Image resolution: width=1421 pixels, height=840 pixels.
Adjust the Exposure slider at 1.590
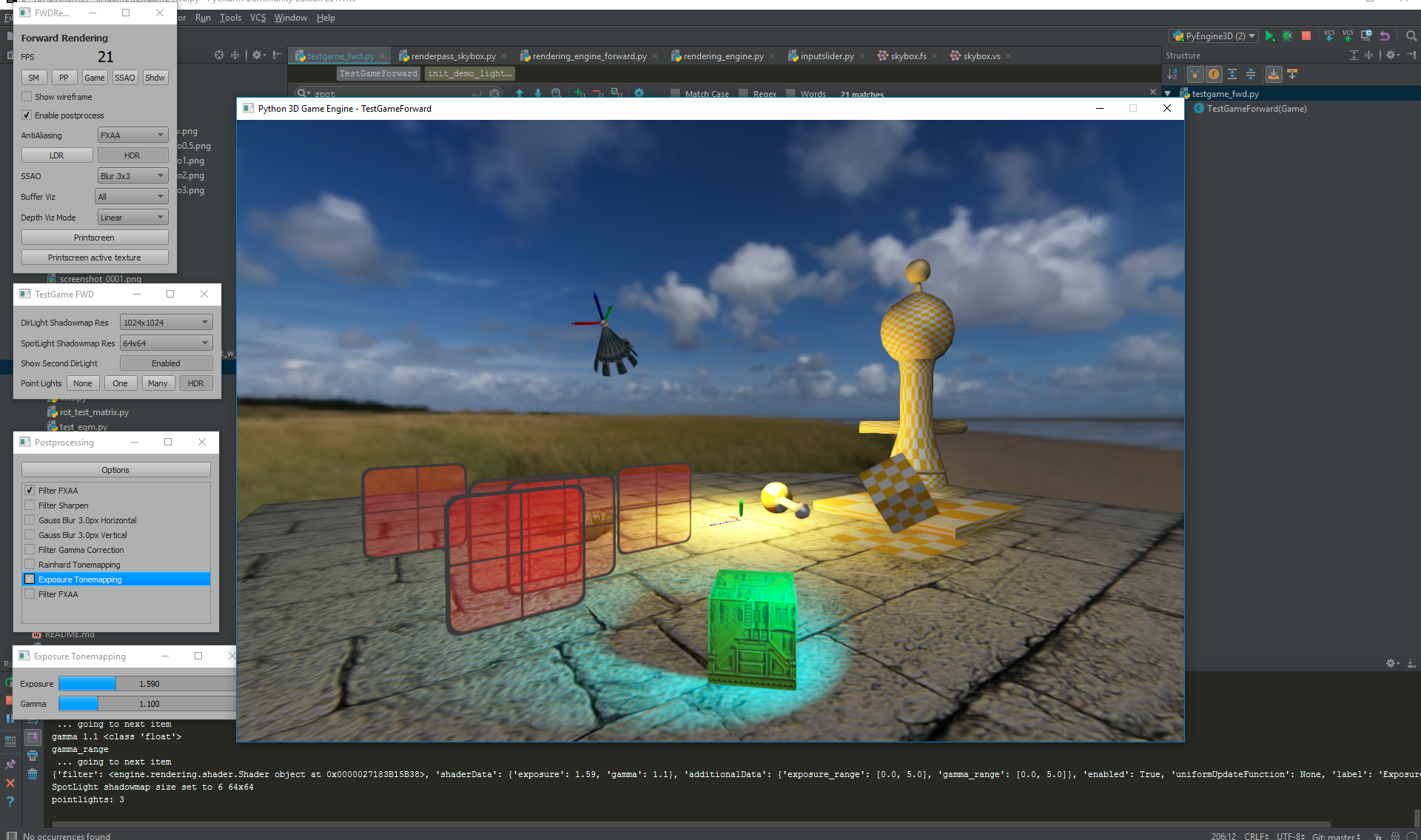(x=148, y=683)
